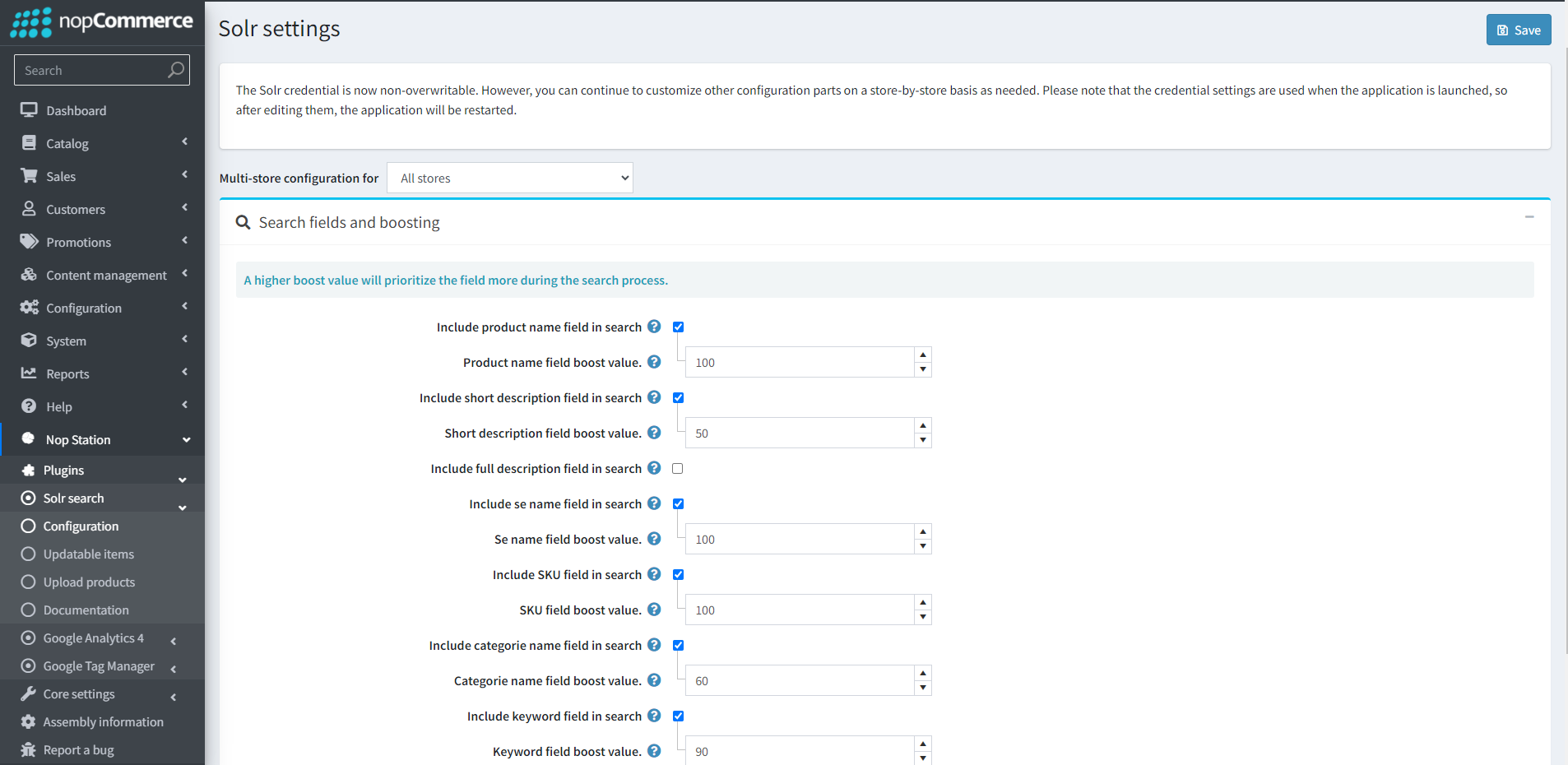Expand the Google Tag Manager arrow

point(174,669)
